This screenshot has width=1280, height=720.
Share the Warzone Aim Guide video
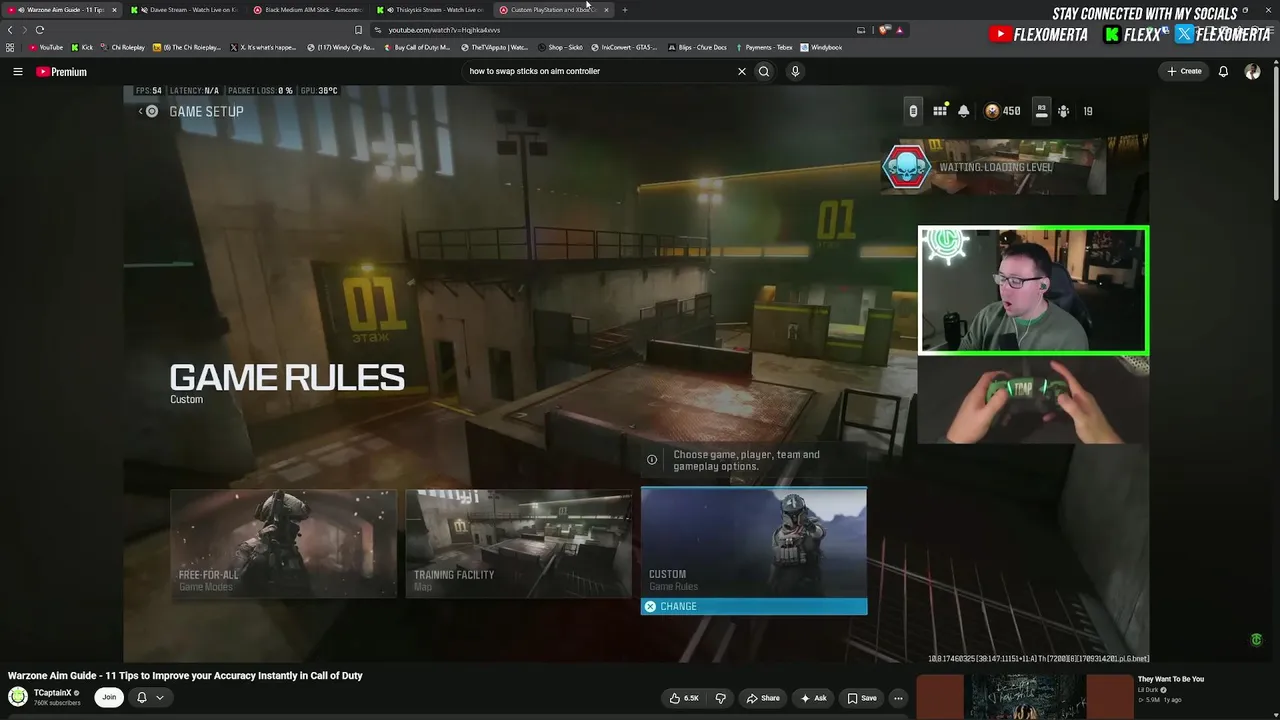763,698
